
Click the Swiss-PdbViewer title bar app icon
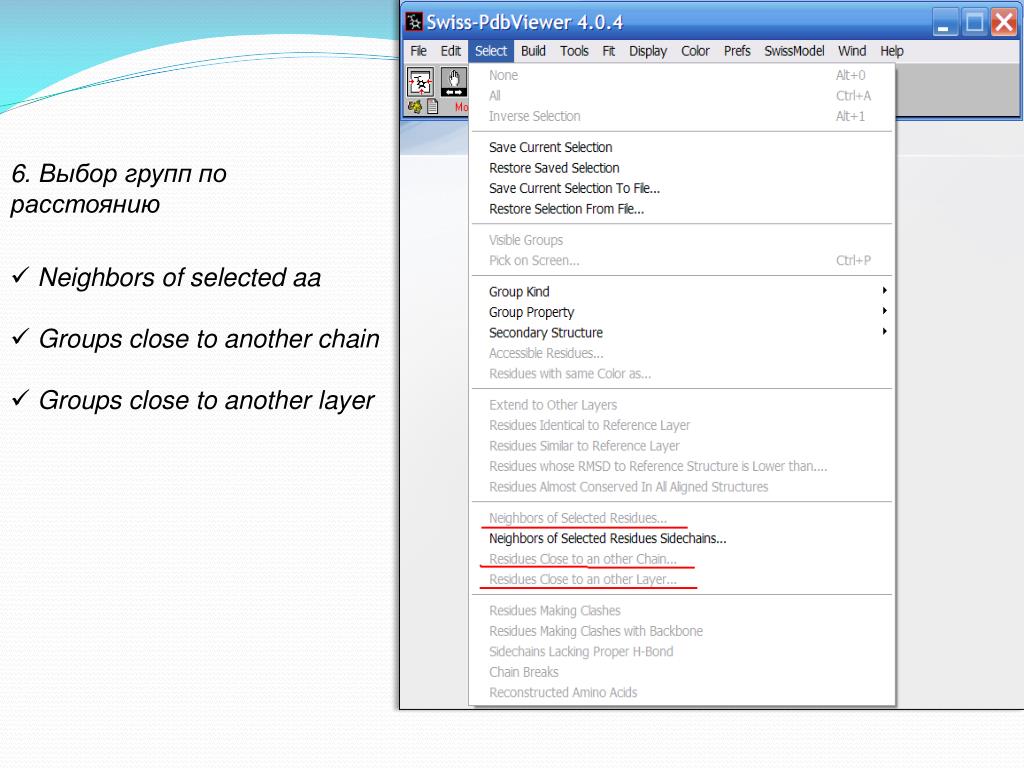pyautogui.click(x=414, y=22)
